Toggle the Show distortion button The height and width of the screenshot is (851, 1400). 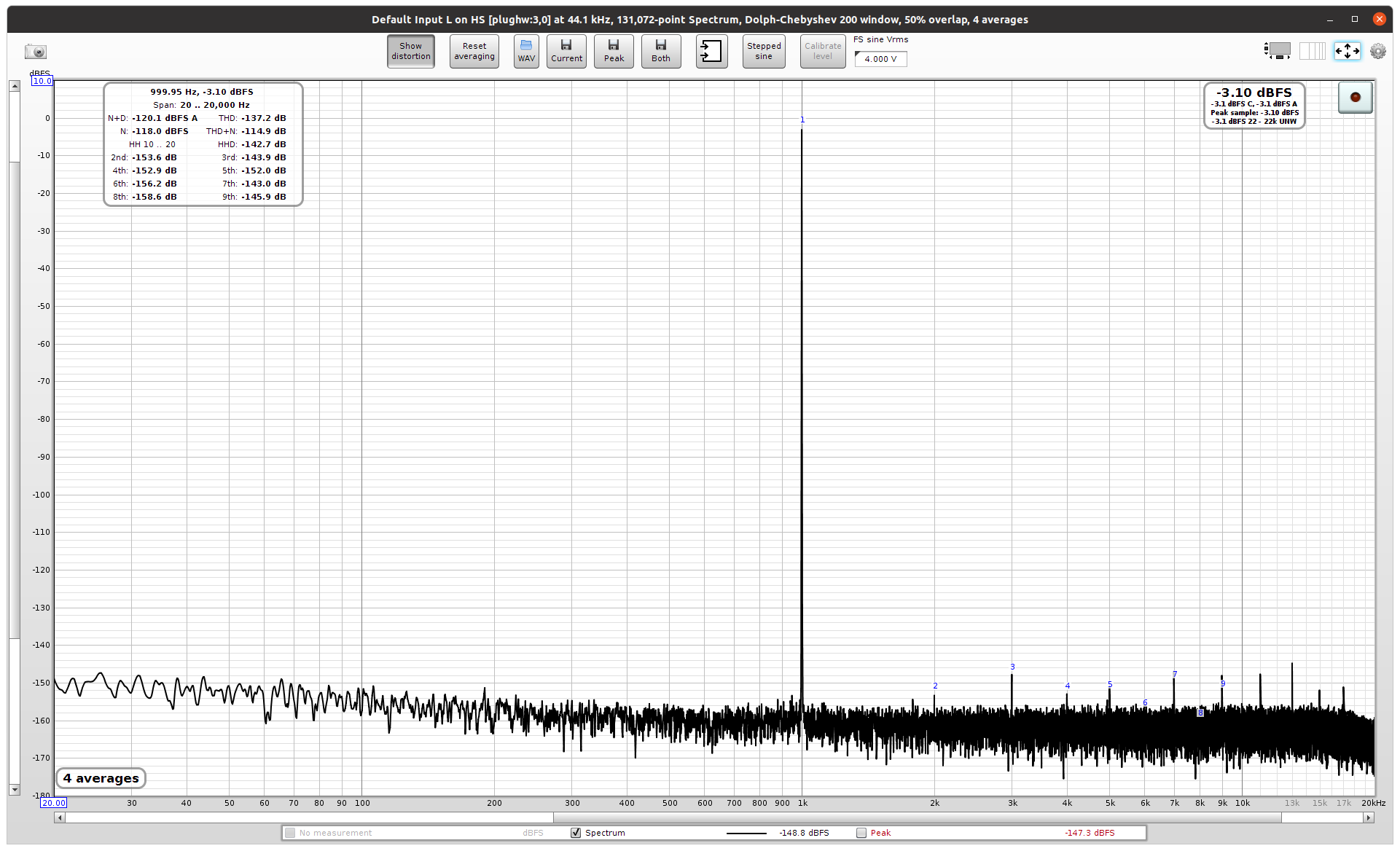[x=411, y=51]
